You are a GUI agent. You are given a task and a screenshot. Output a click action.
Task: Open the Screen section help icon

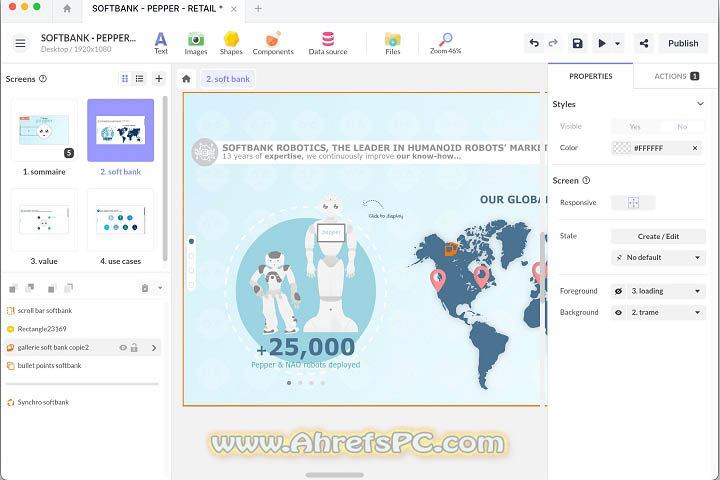pos(586,181)
